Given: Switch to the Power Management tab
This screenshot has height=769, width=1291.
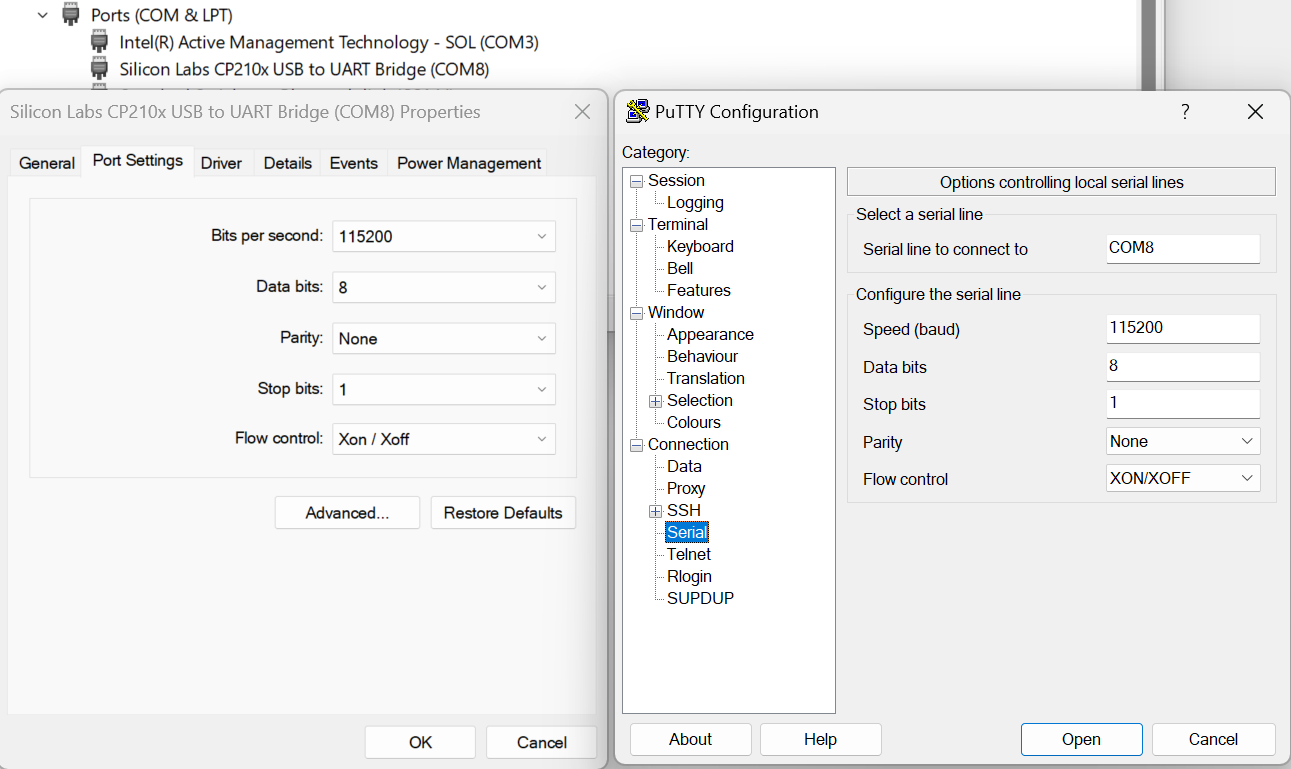Looking at the screenshot, I should coord(469,163).
